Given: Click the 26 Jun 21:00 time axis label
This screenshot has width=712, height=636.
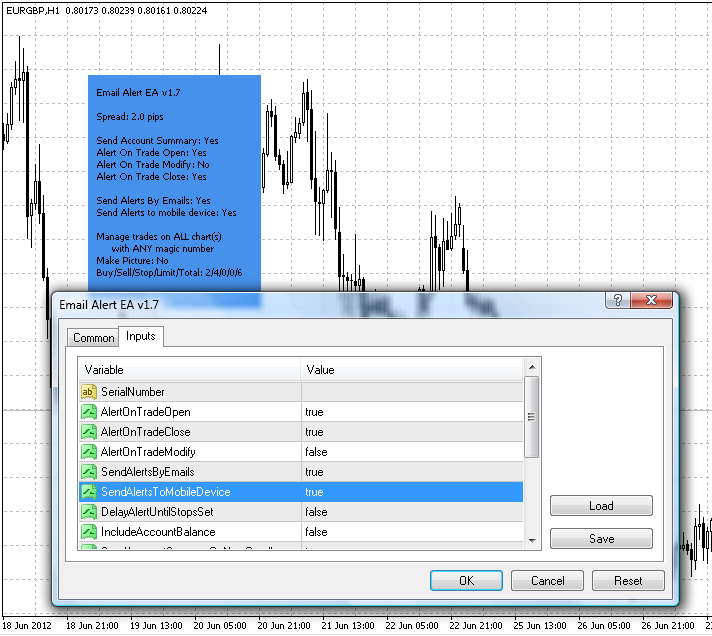Looking at the screenshot, I should [668, 626].
